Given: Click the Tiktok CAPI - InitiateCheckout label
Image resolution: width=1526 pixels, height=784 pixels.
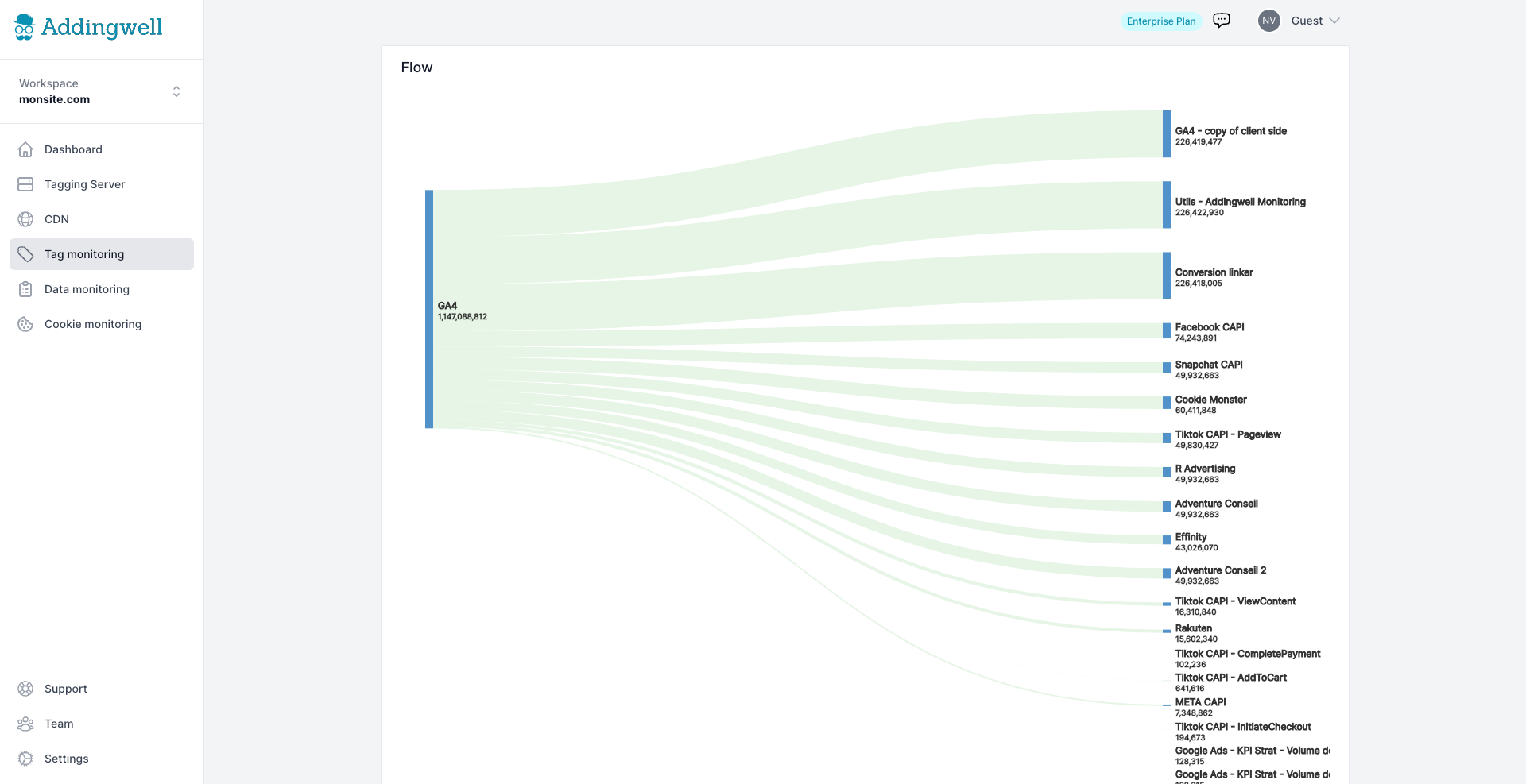Looking at the screenshot, I should point(1244,727).
